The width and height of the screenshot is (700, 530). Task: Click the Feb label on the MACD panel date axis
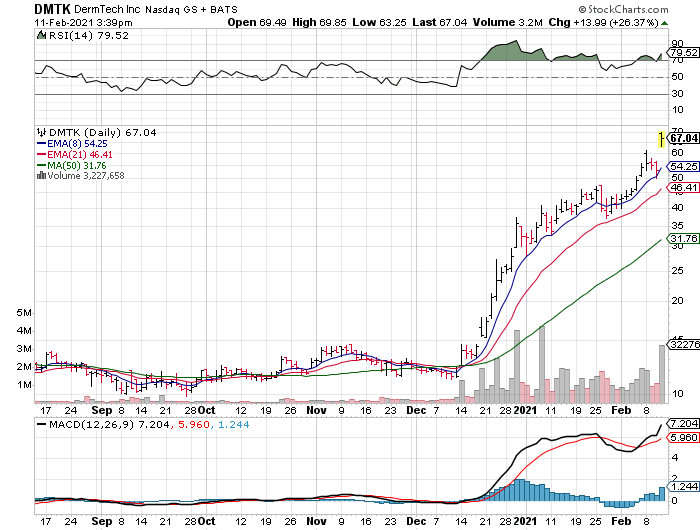[621, 521]
